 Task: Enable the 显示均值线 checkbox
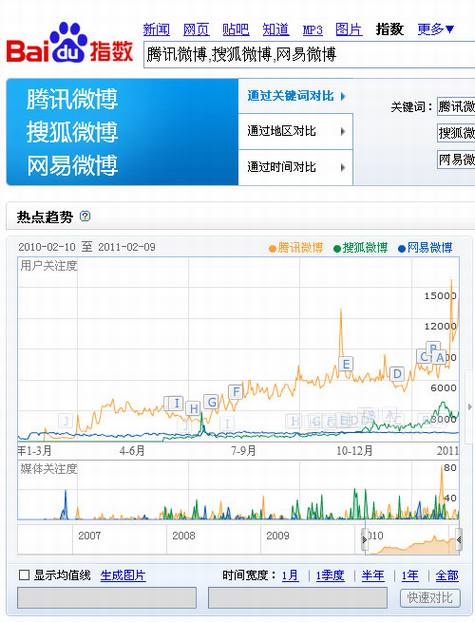24,575
